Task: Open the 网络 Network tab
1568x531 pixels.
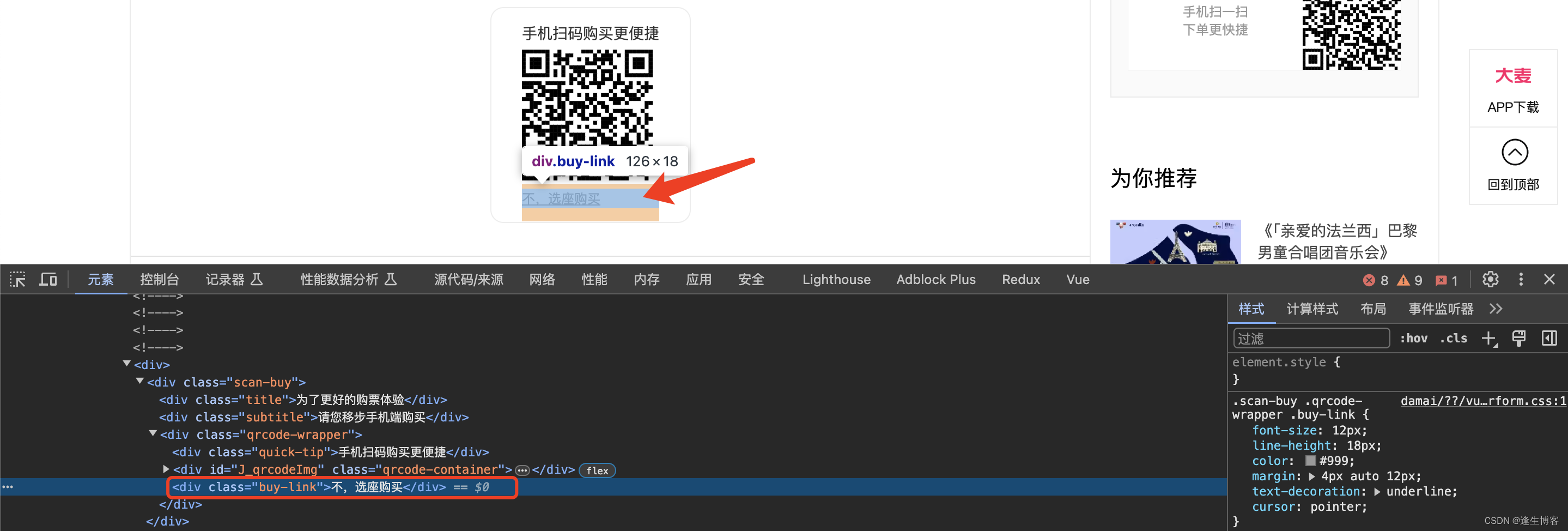Action: click(x=542, y=280)
